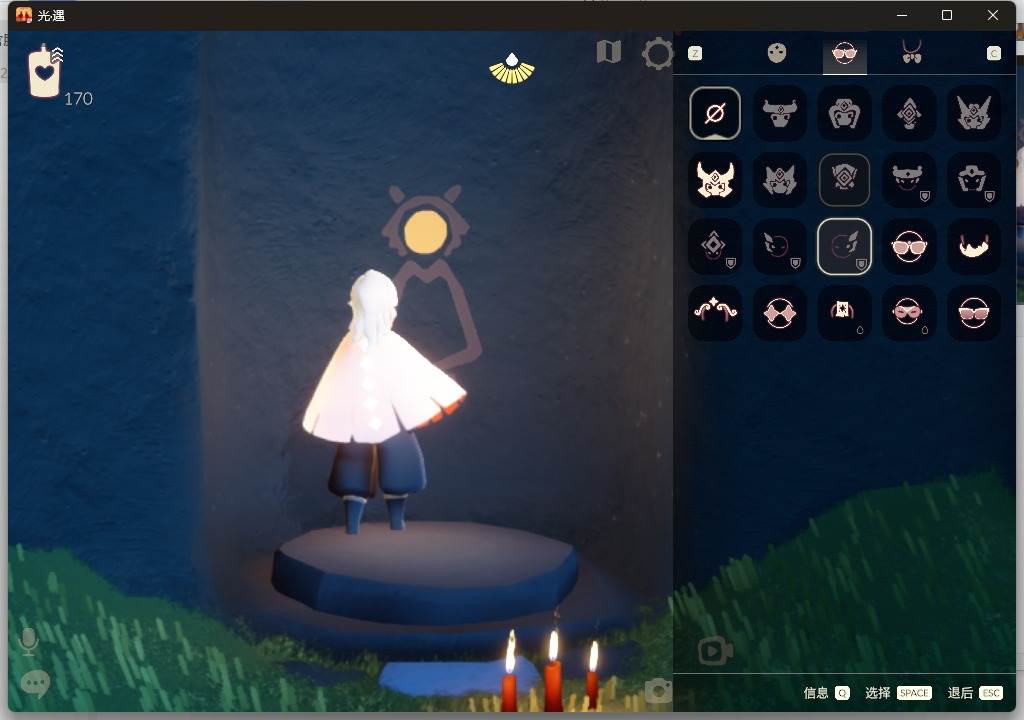Go to next category with C key button
The height and width of the screenshot is (720, 1024).
point(993,54)
